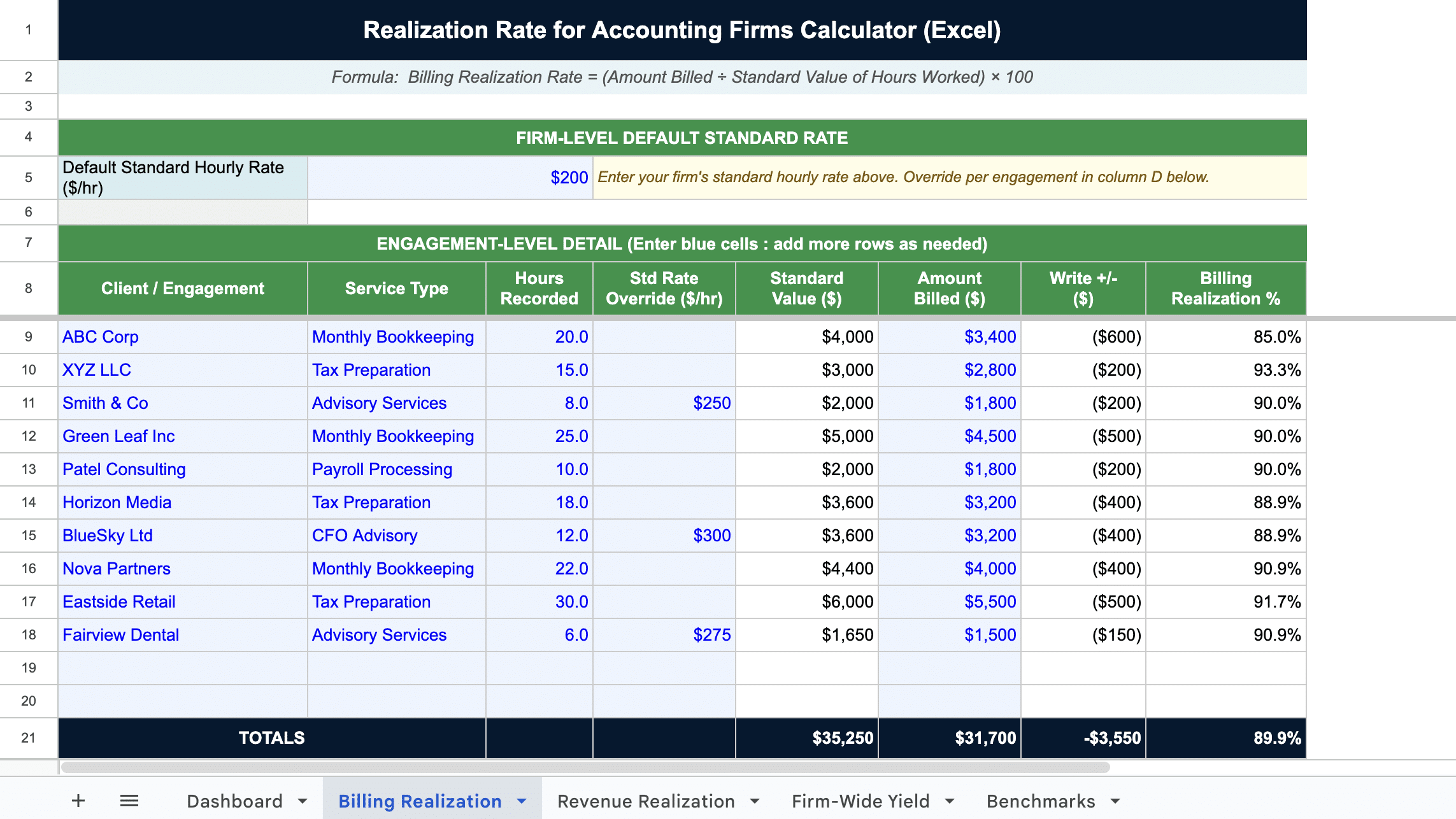Click the $31,700 total billed cell

950,738
